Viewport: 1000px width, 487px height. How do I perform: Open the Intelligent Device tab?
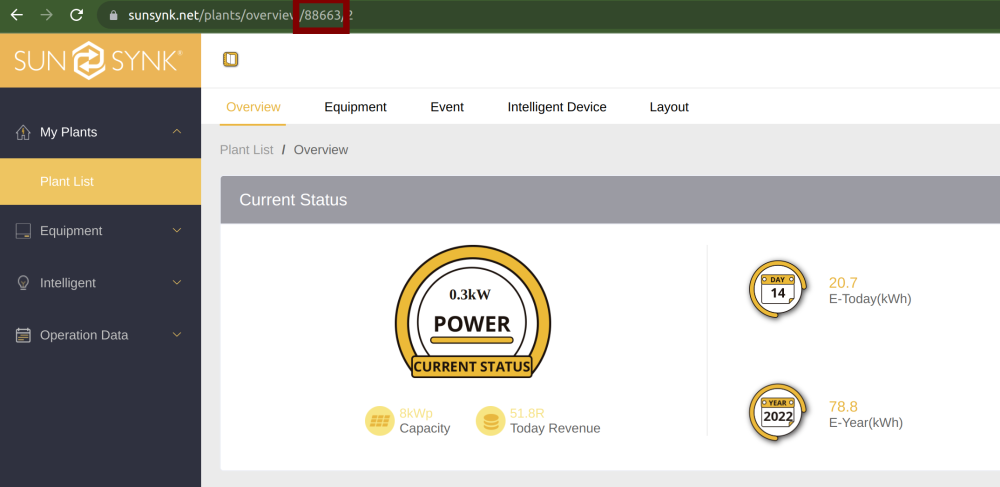pos(557,107)
